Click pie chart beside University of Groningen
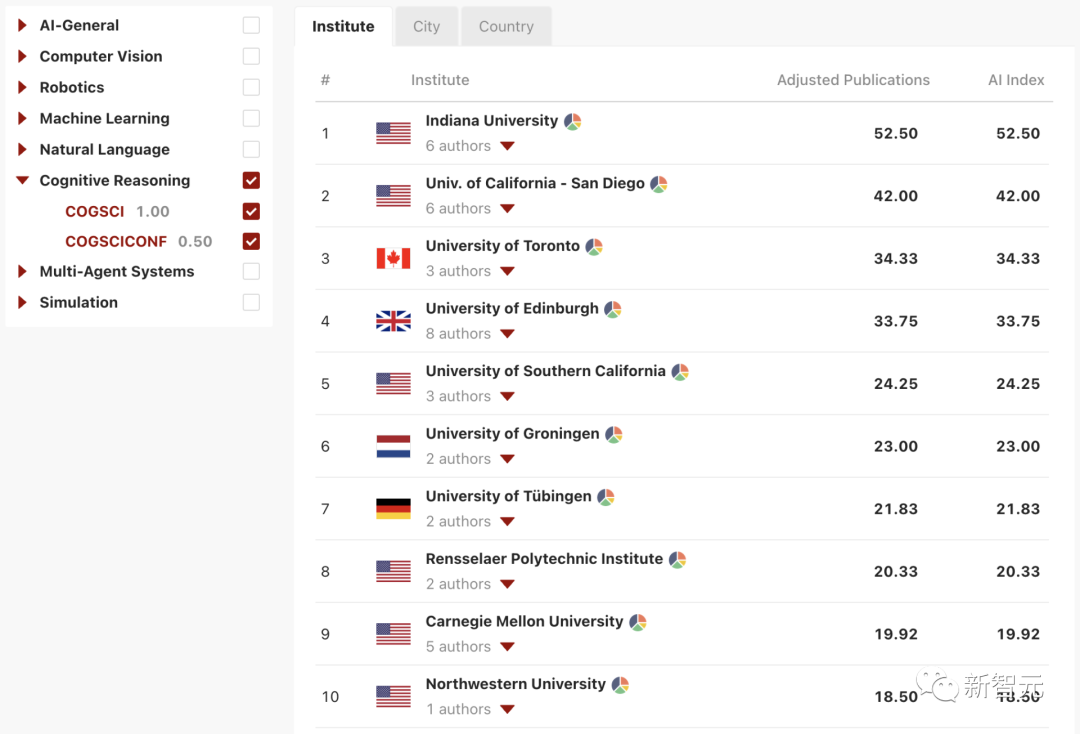This screenshot has width=1080, height=734. point(614,434)
